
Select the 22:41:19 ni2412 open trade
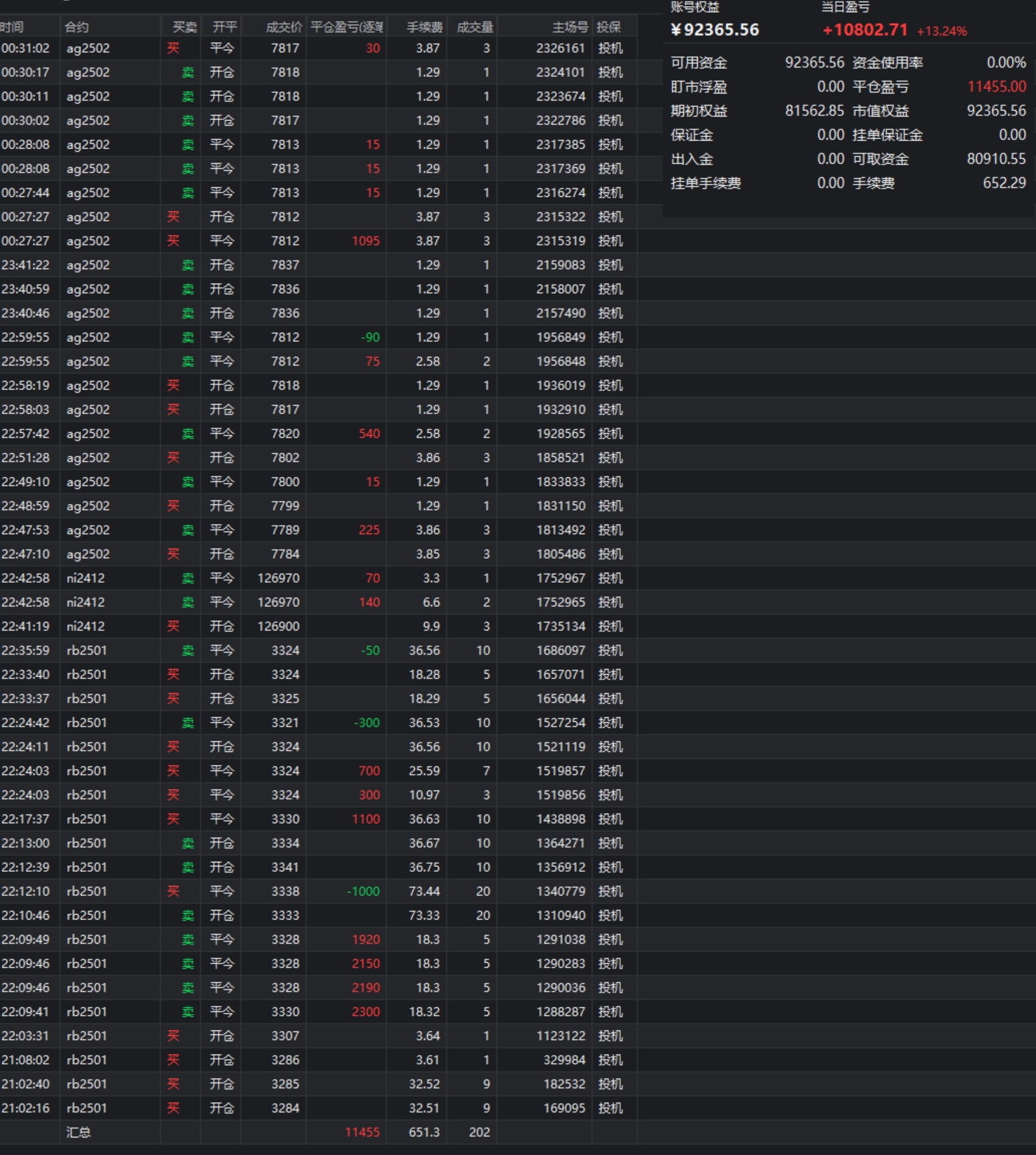coord(86,626)
